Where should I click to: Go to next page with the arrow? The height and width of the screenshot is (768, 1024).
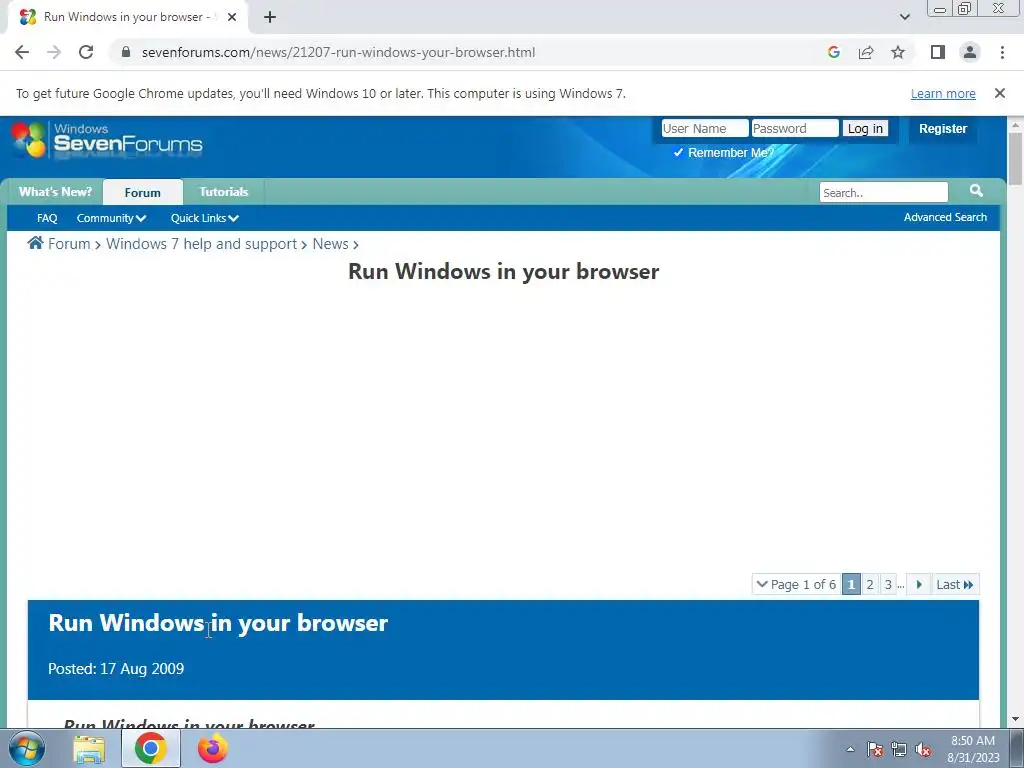pyautogui.click(x=919, y=584)
